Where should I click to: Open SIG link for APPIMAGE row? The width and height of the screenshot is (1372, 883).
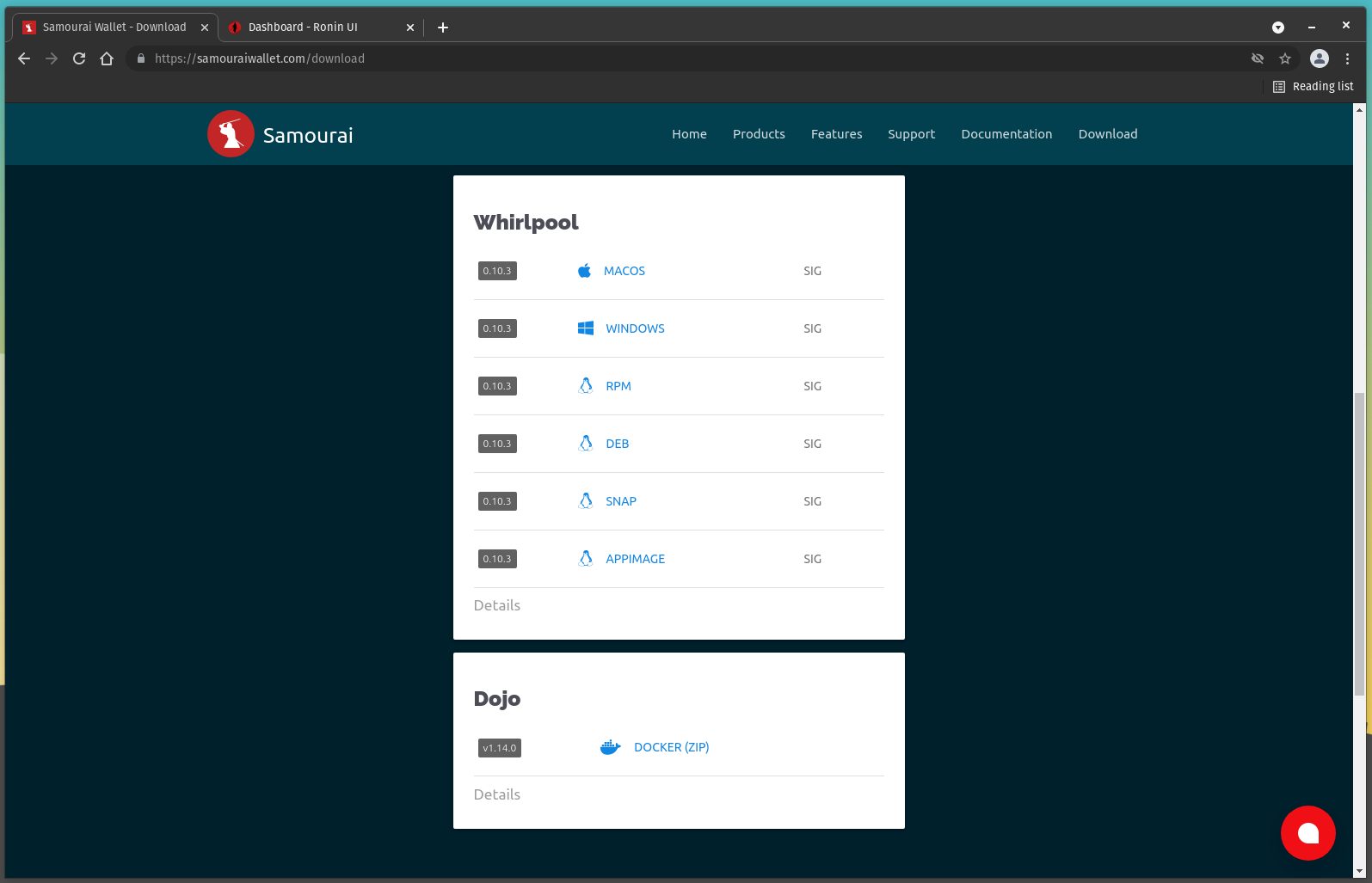pos(812,559)
